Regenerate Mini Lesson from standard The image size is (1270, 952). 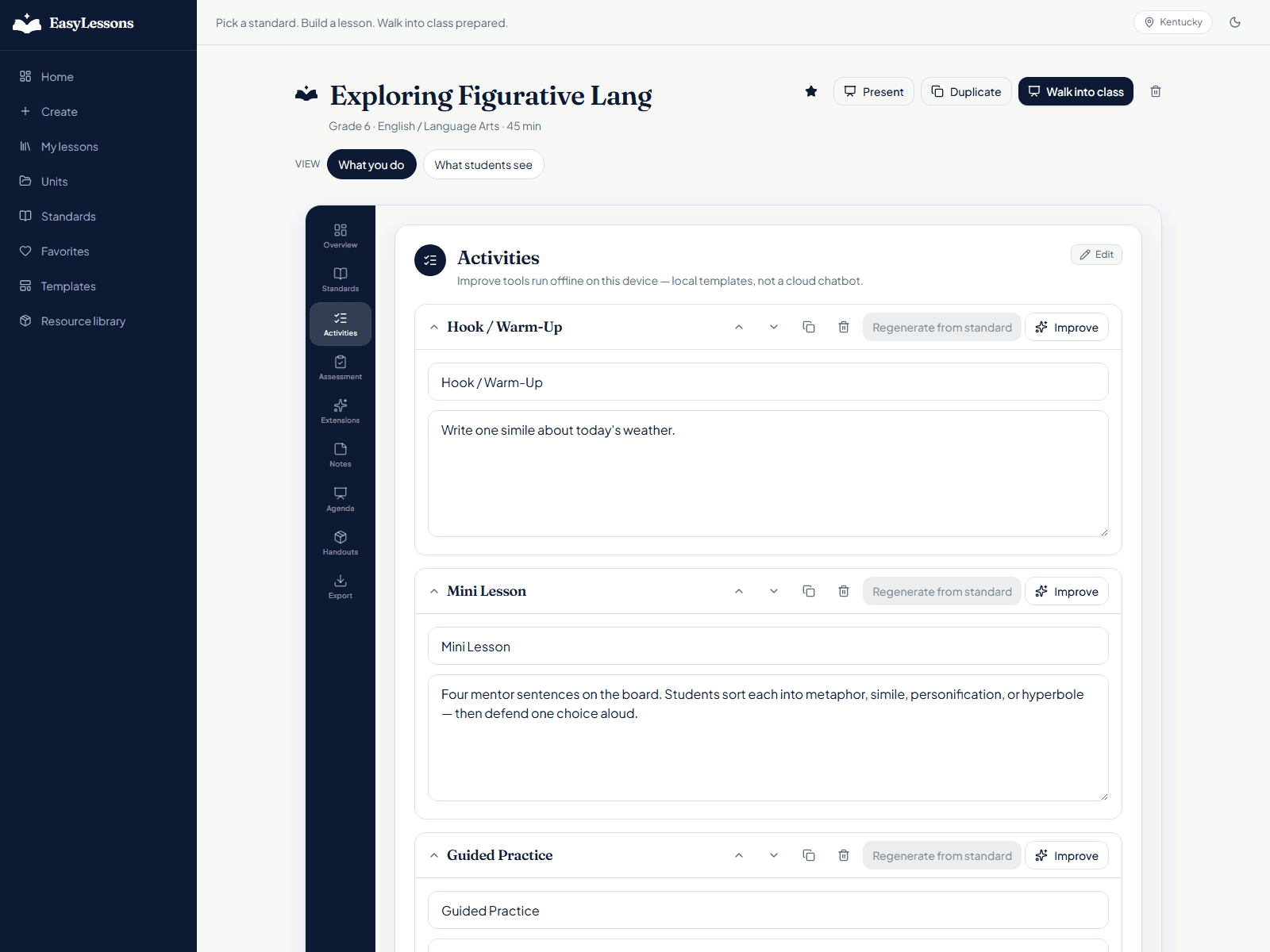pos(942,591)
